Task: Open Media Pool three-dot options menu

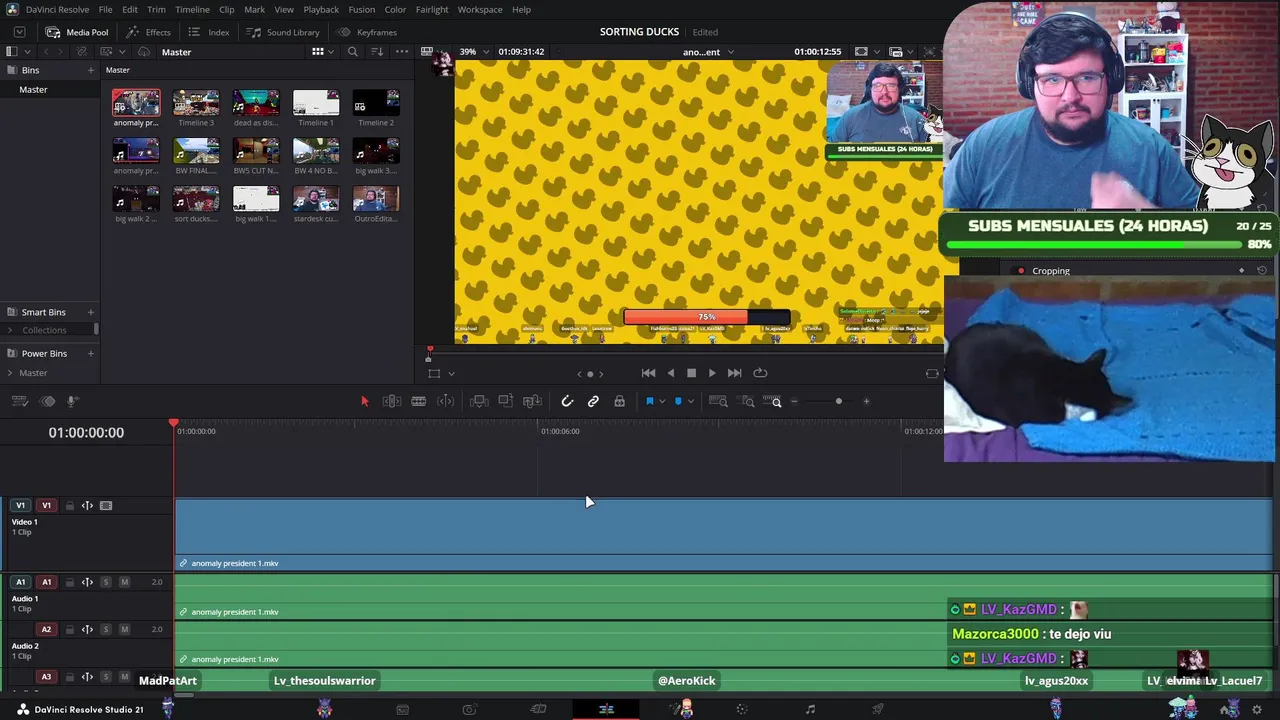Action: 402,52
